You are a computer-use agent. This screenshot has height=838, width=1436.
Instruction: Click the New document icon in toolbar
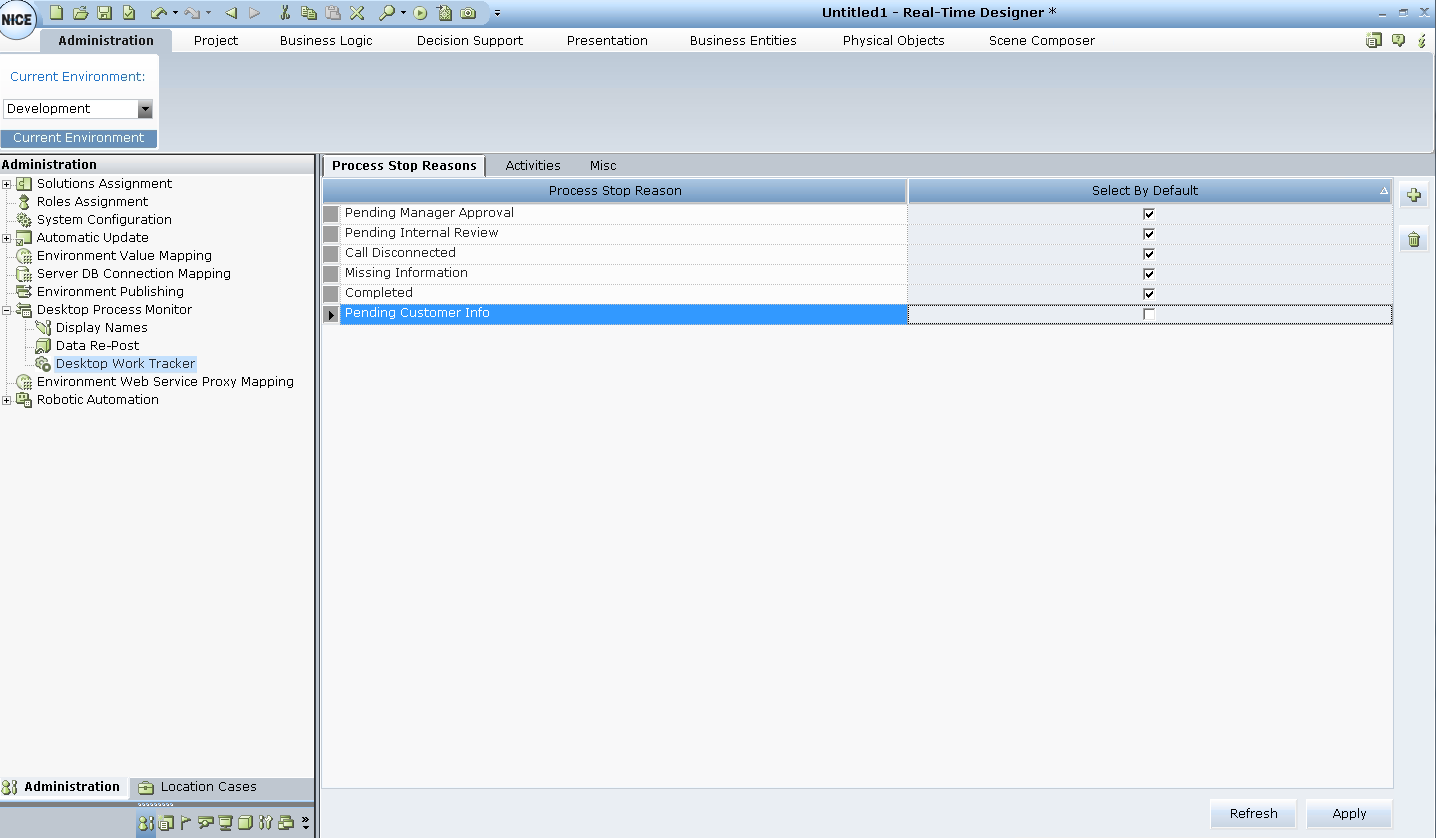[57, 13]
